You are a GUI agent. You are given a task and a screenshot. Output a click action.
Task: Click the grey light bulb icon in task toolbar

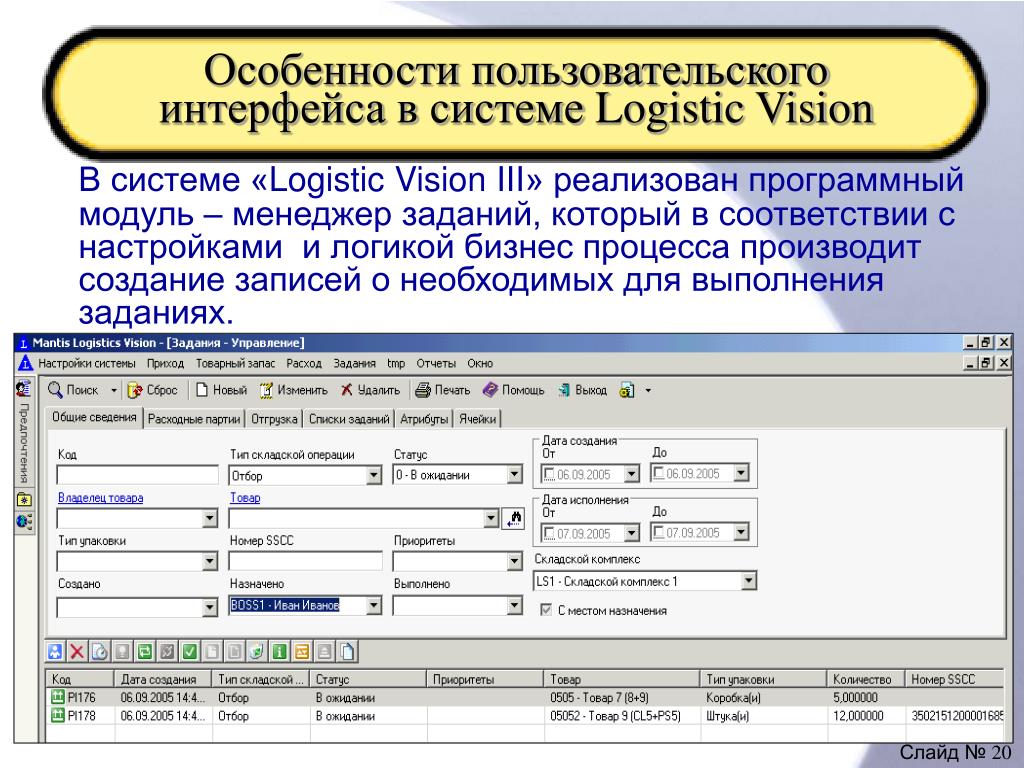(122, 651)
